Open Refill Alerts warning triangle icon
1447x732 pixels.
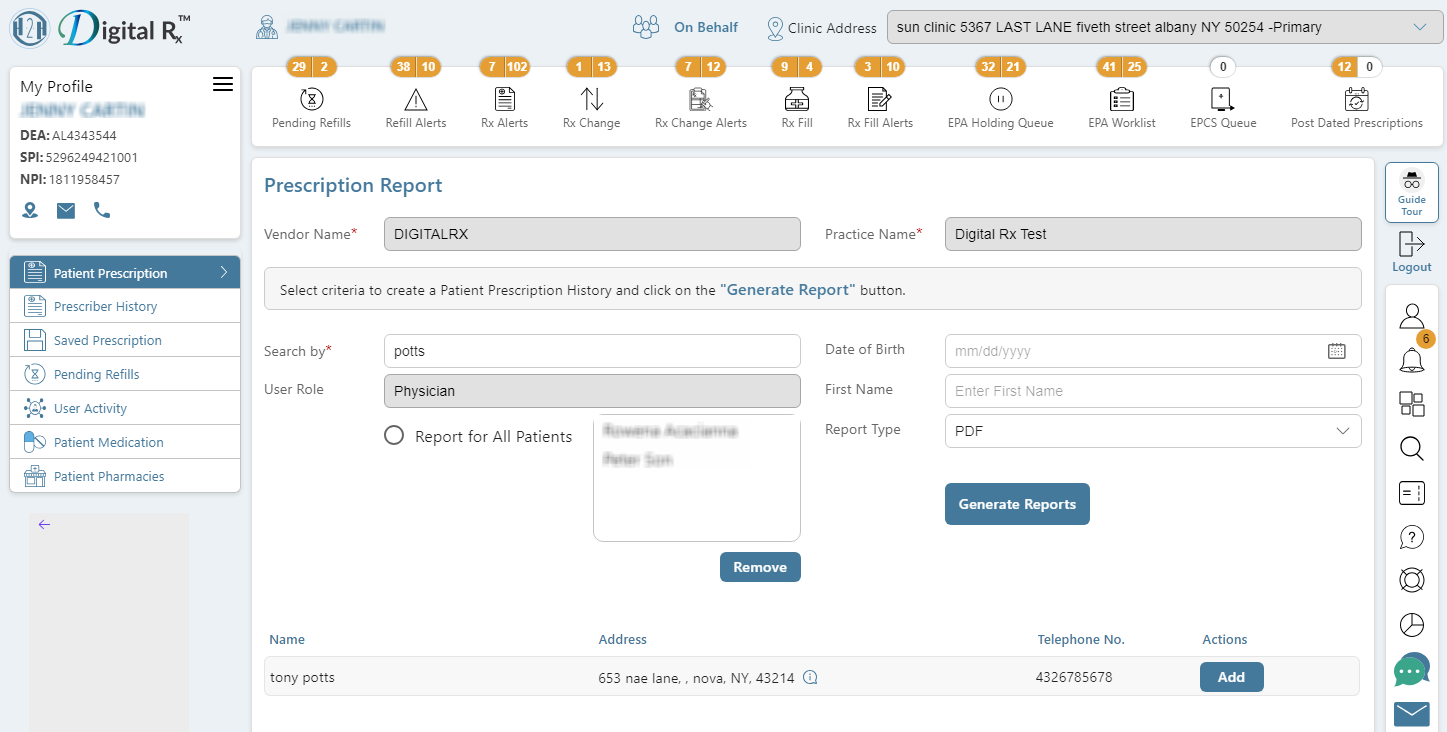416,99
